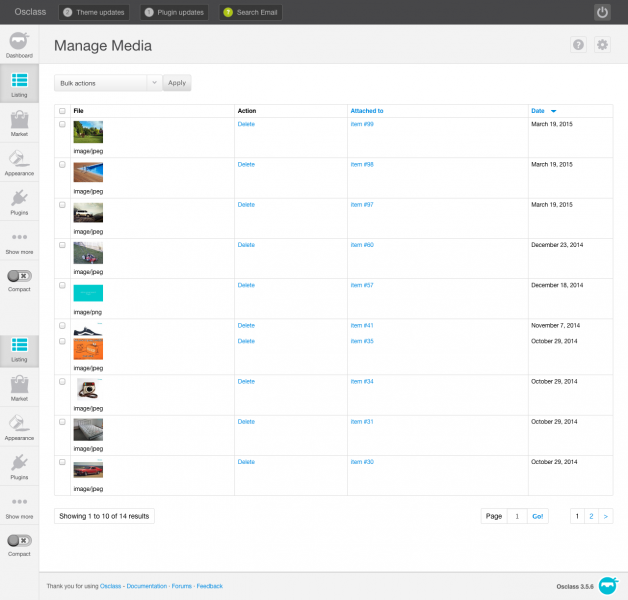Open the item #80 attached link
The image size is (628, 600).
click(x=362, y=245)
